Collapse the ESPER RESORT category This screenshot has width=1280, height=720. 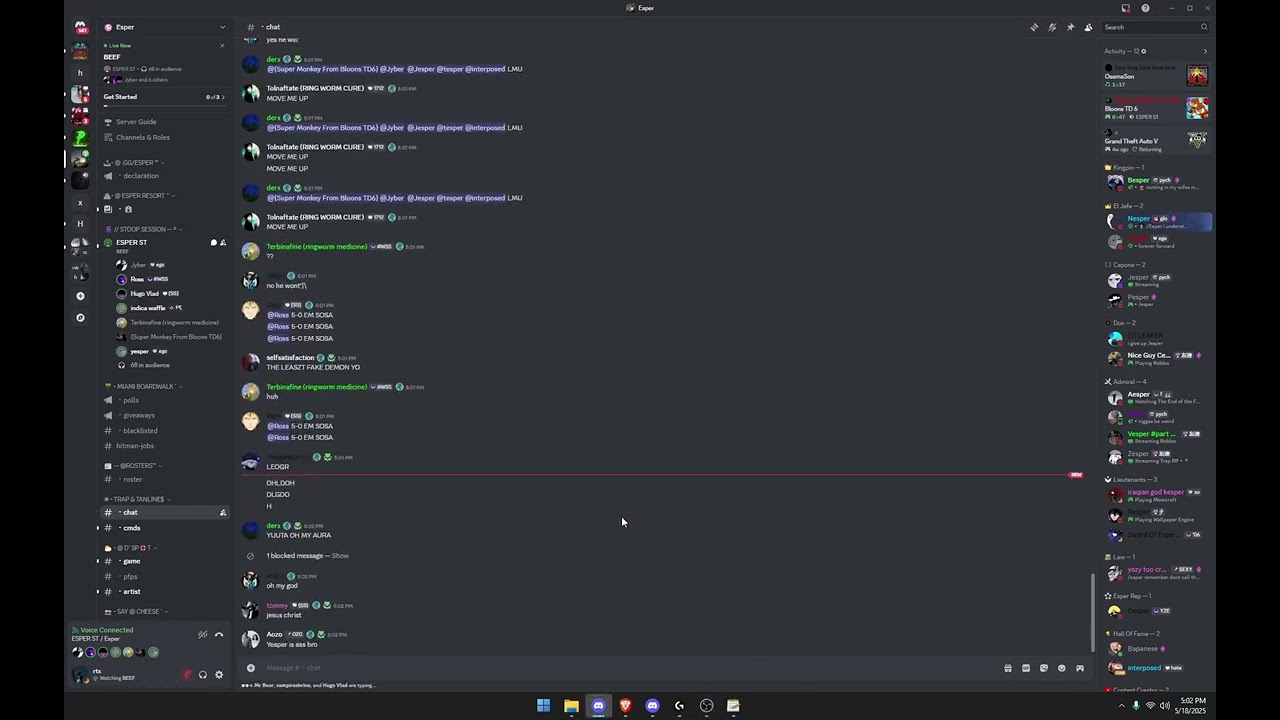141,195
